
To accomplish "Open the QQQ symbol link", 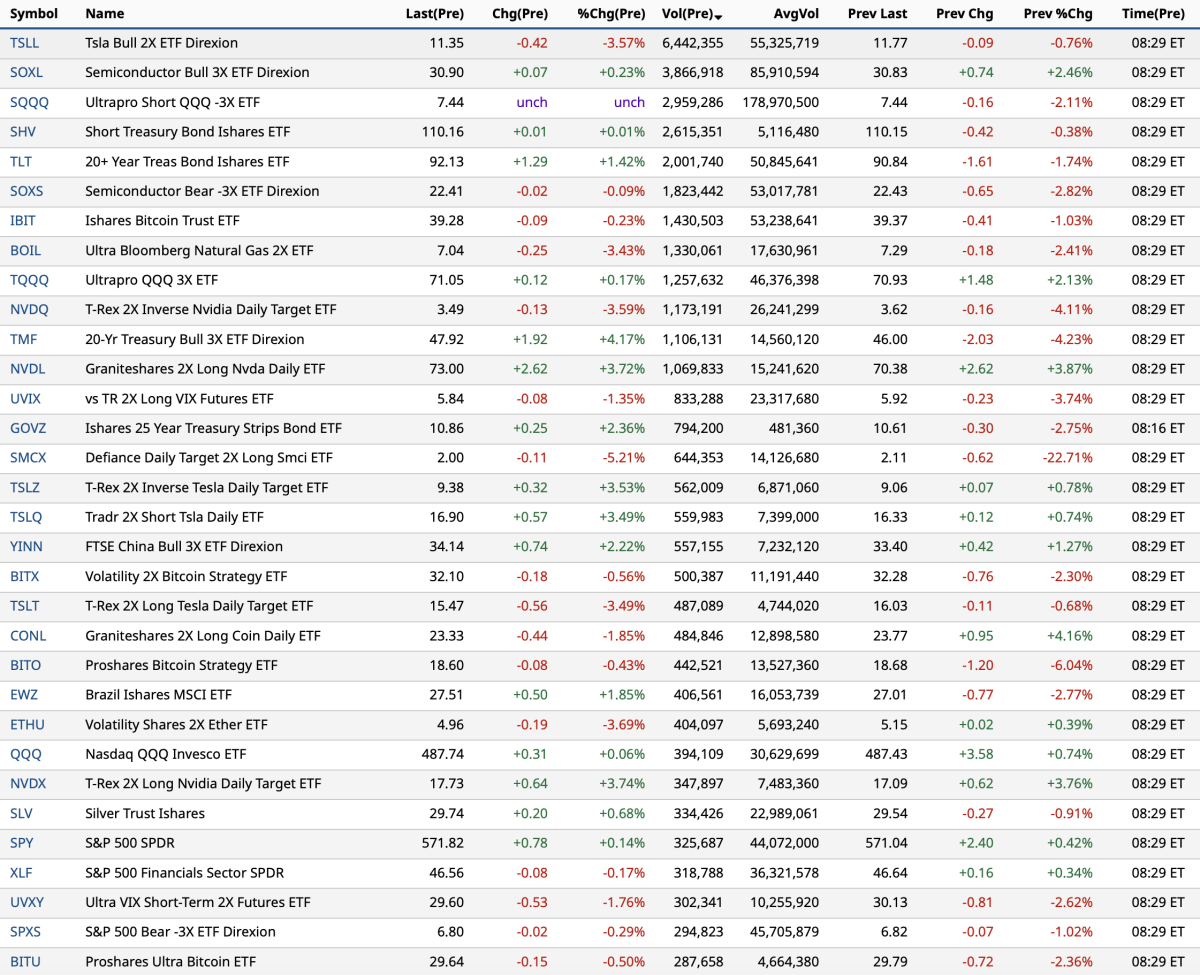I will [x=26, y=754].
